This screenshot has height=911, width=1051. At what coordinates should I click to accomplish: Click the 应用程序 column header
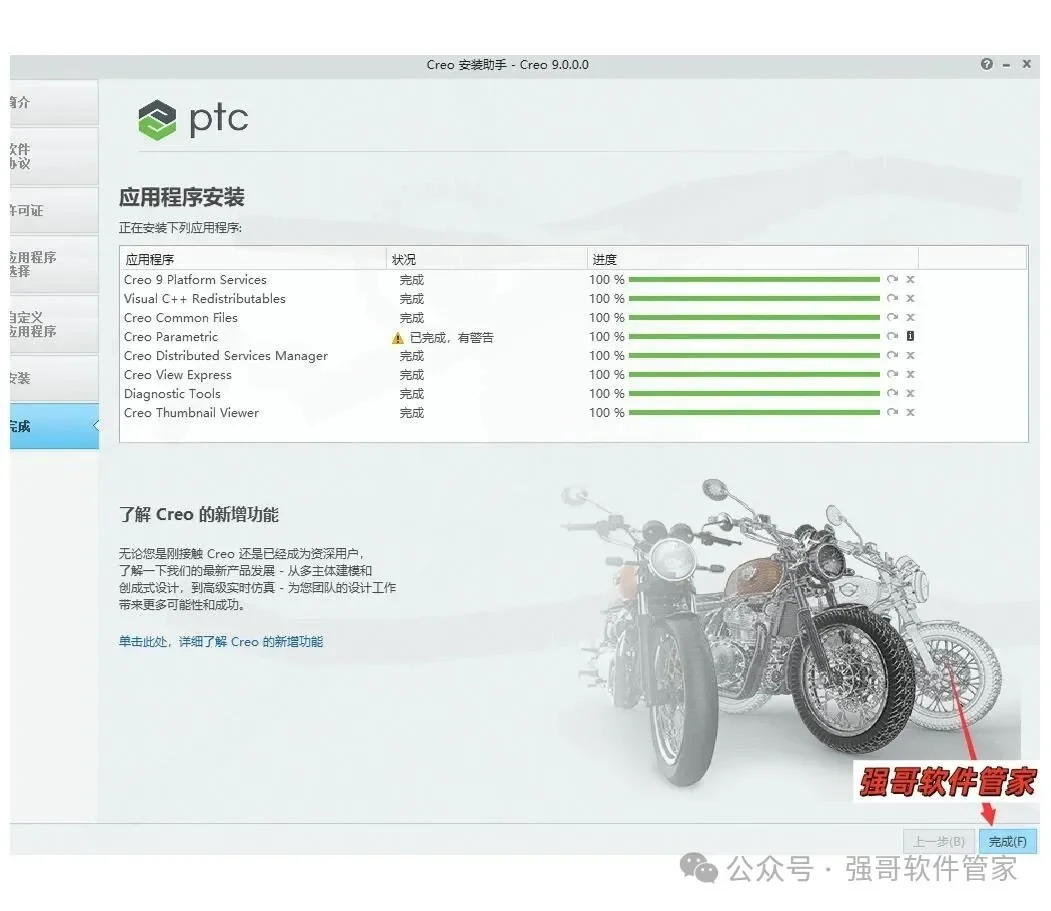(x=253, y=259)
